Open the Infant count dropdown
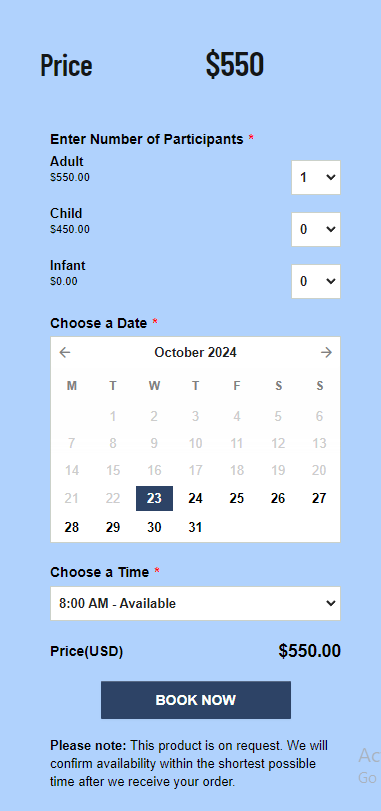 click(x=316, y=281)
